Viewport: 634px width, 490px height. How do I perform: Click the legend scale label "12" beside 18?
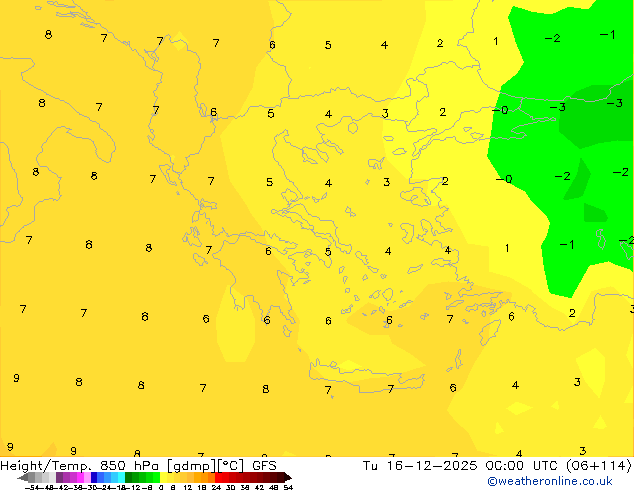[x=188, y=487]
